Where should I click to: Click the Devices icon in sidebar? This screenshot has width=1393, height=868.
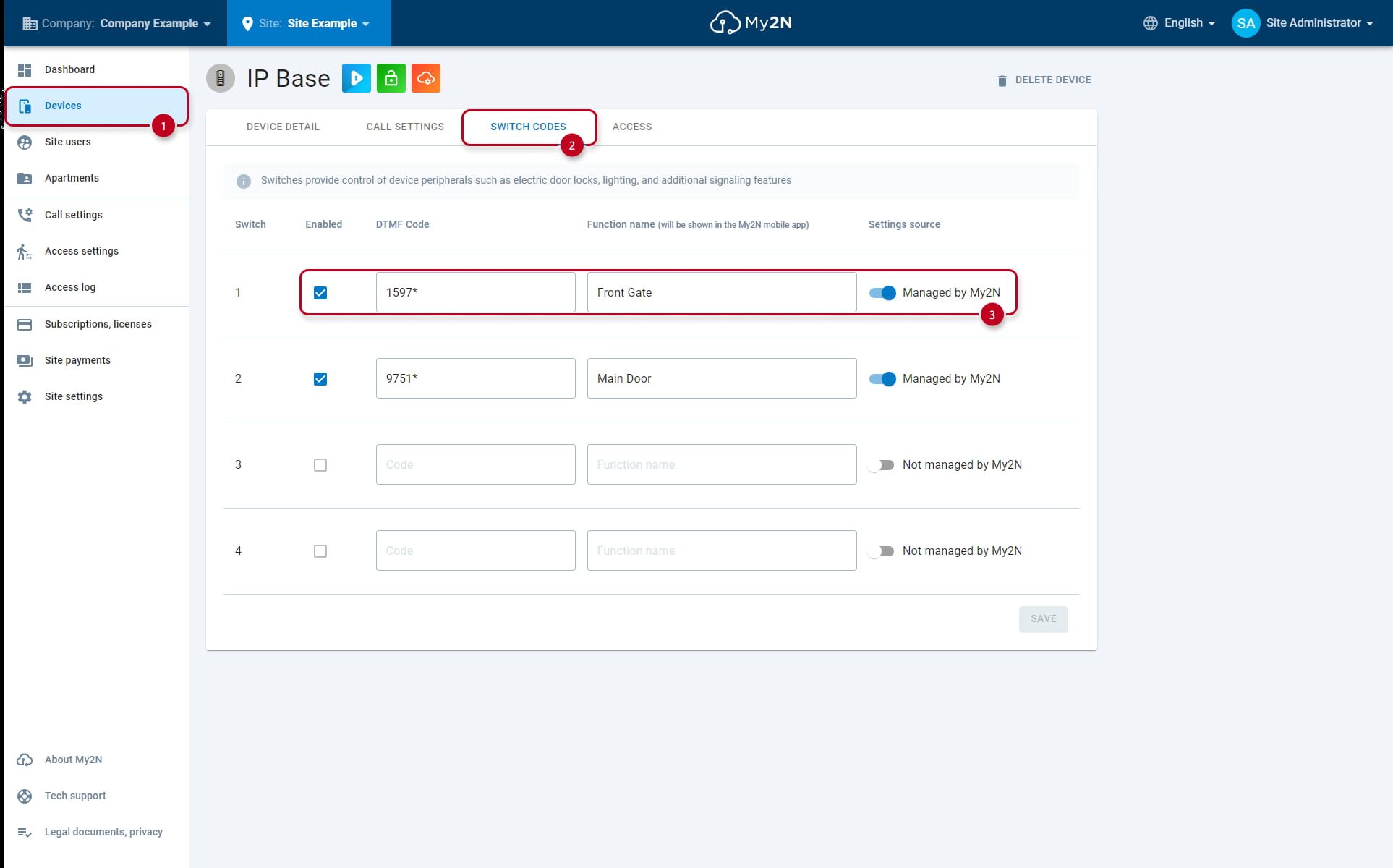tap(25, 106)
